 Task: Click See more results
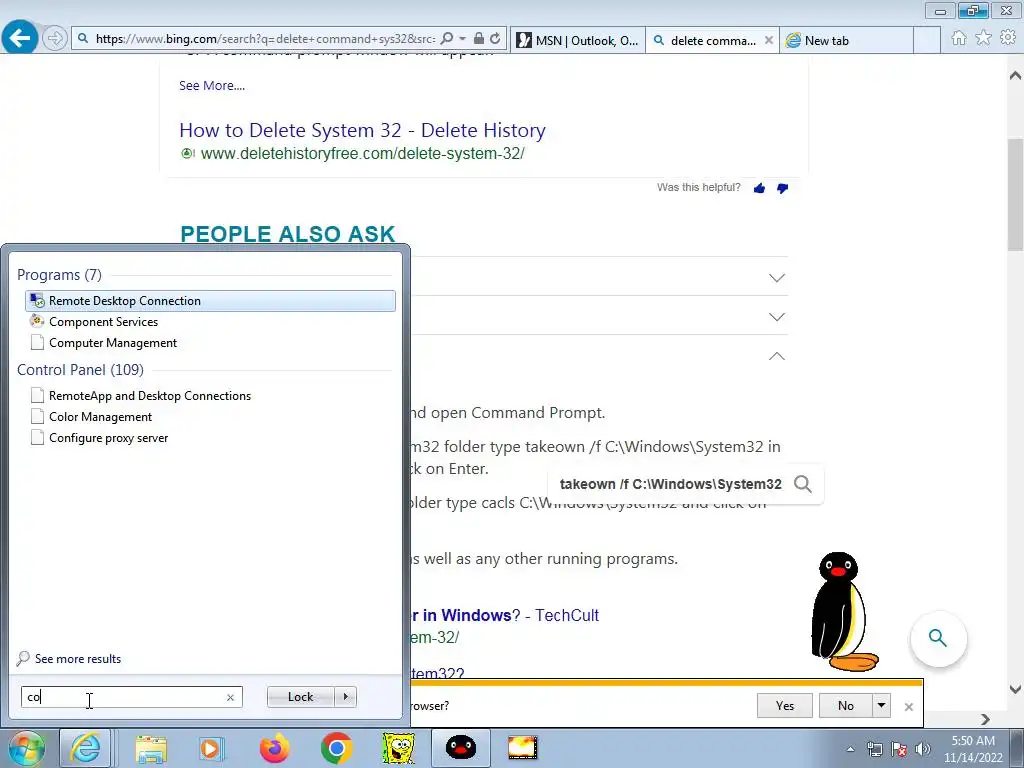[x=78, y=659]
